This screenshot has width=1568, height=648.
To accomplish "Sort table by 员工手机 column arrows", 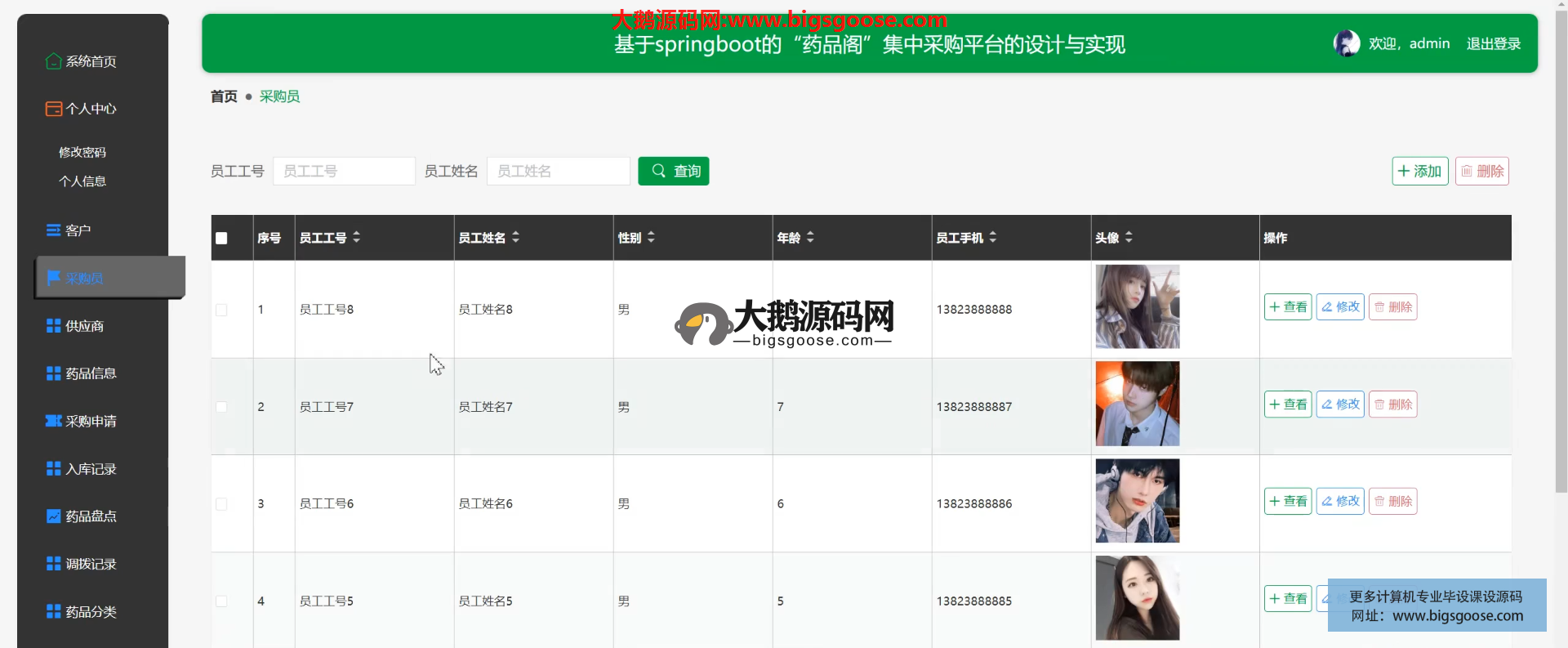I will [x=992, y=238].
